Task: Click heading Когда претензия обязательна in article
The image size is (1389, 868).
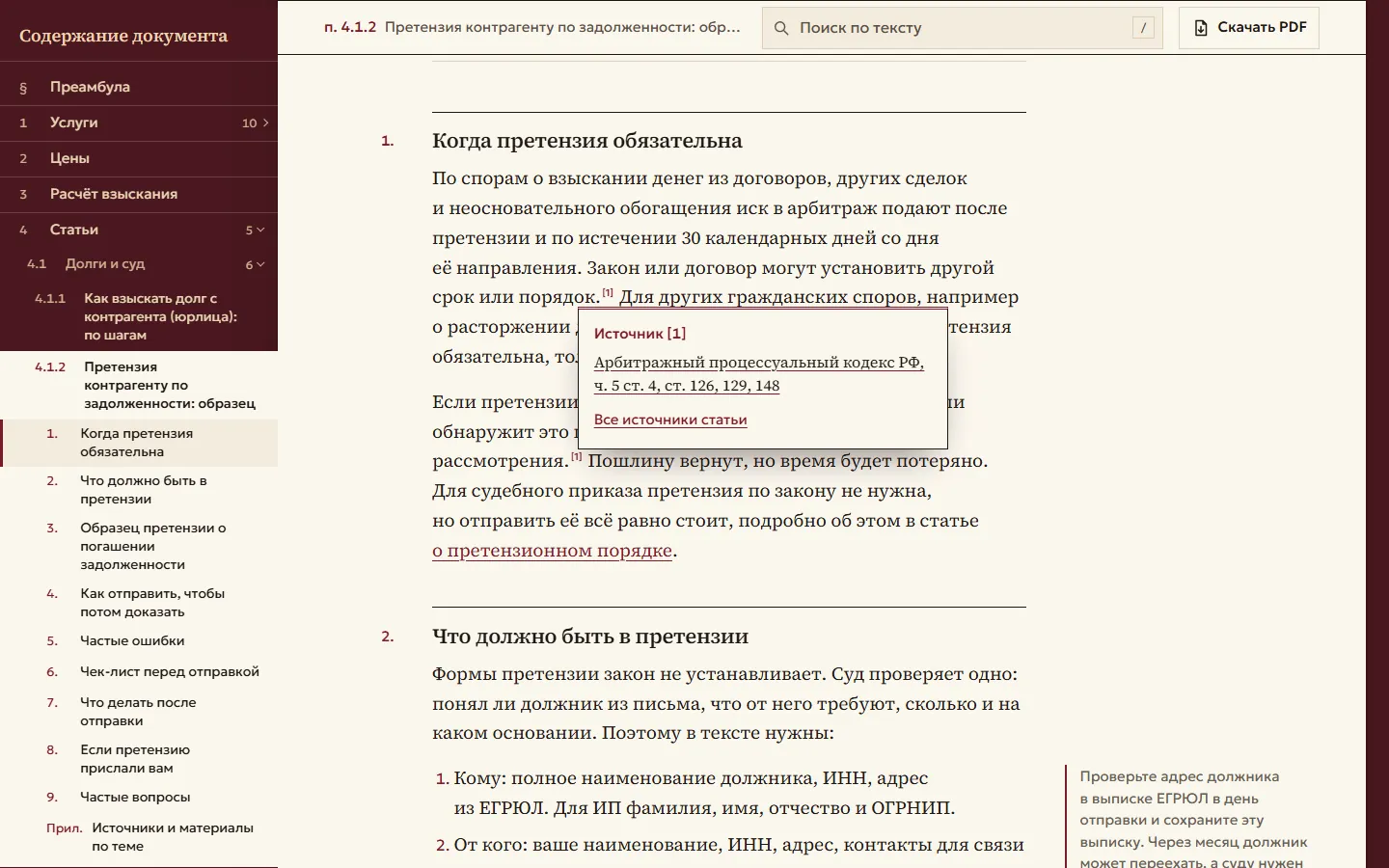Action: pyautogui.click(x=587, y=141)
